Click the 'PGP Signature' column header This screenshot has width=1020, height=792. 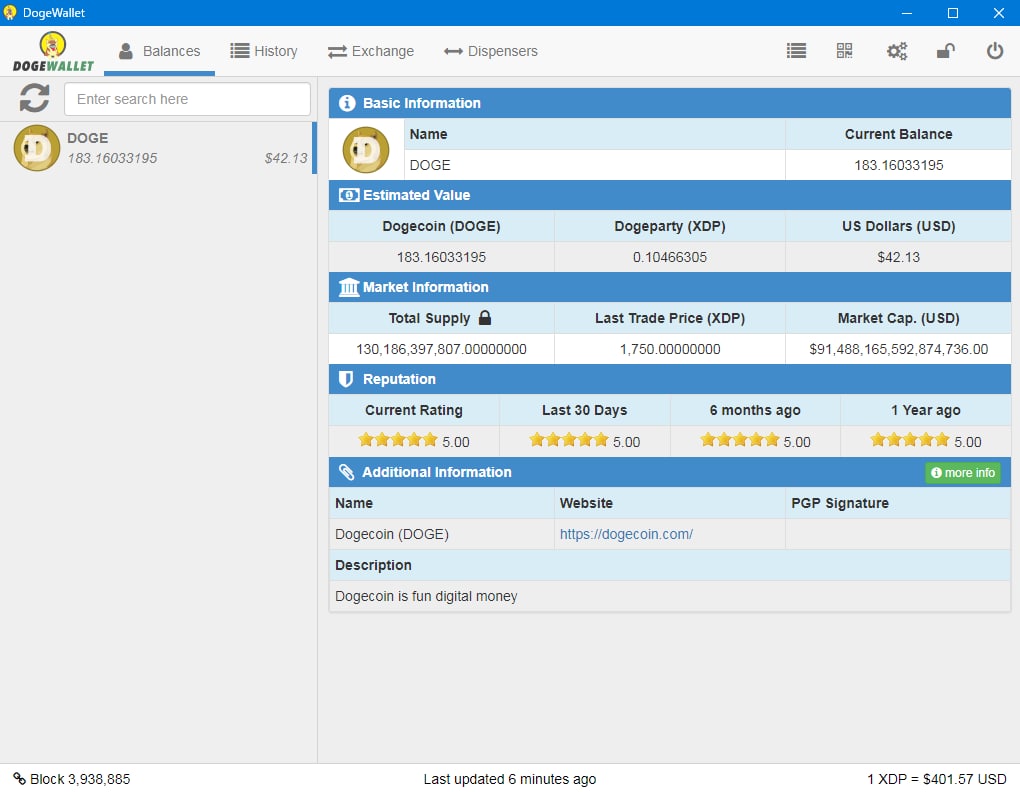tap(840, 503)
